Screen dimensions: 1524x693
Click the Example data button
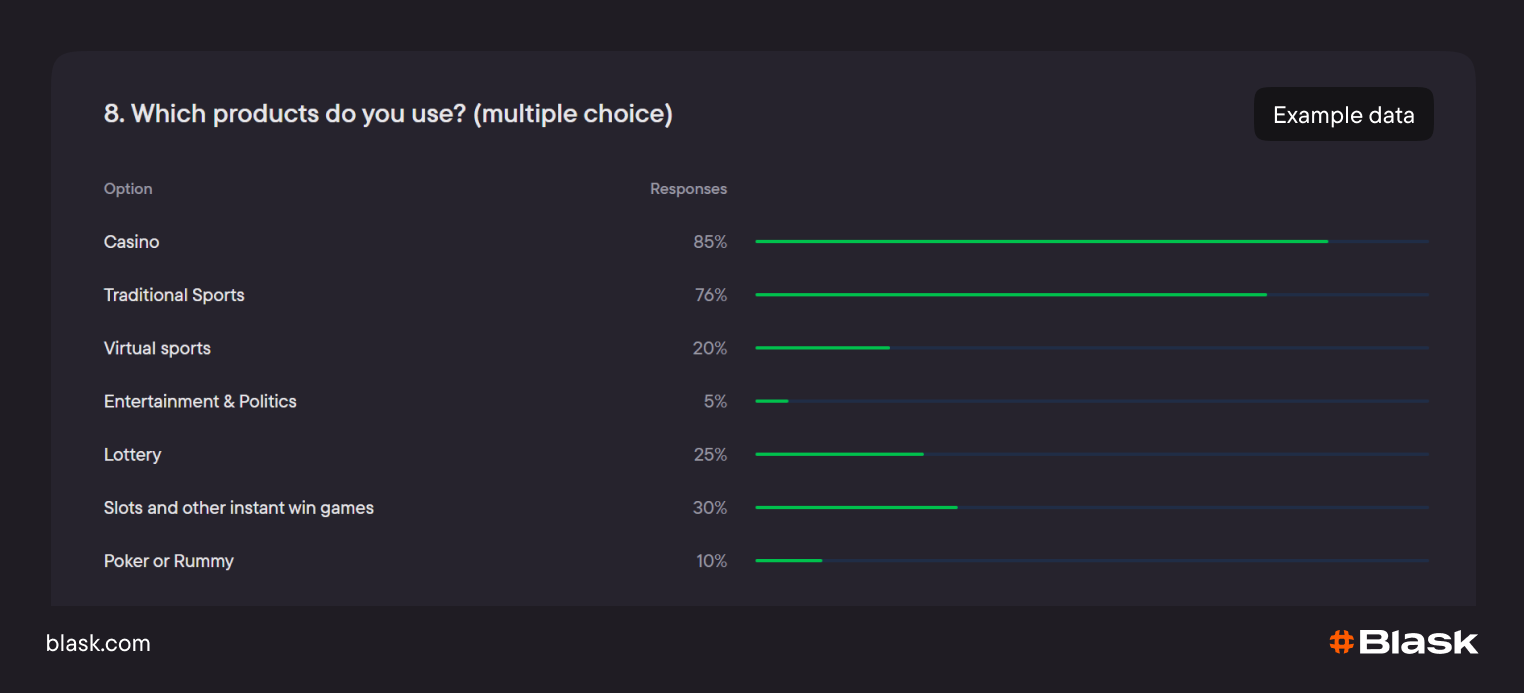[x=1343, y=115]
